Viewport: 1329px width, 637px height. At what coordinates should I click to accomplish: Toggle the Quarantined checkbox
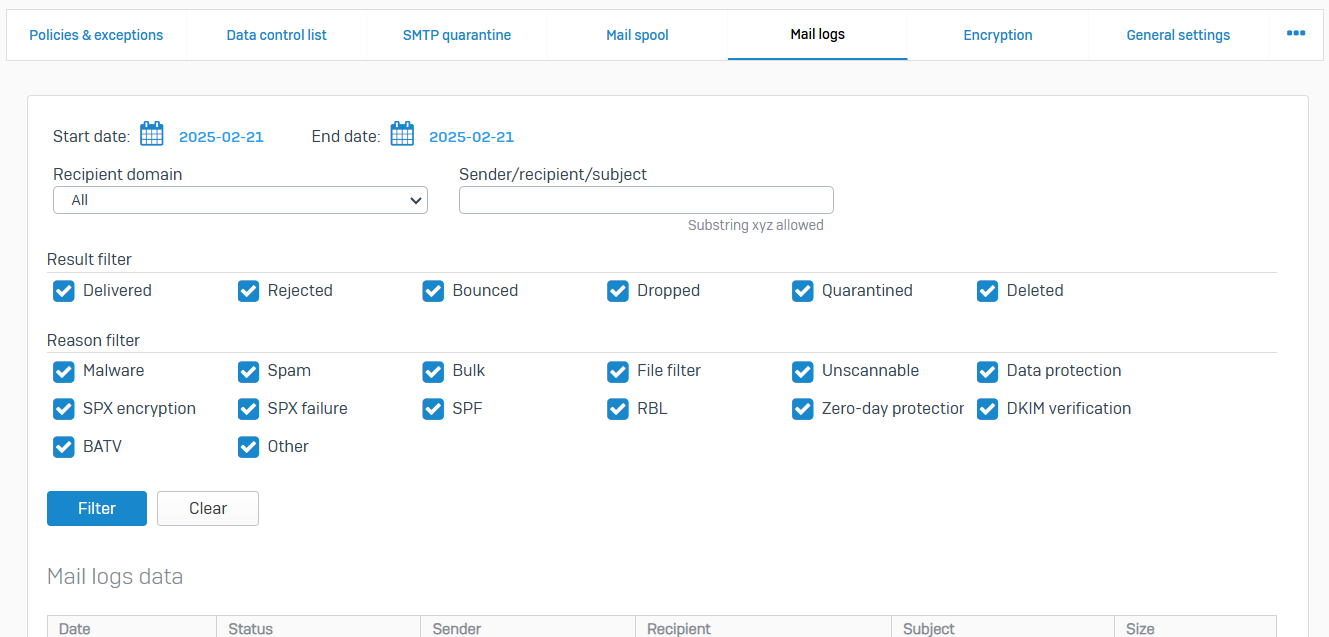802,291
